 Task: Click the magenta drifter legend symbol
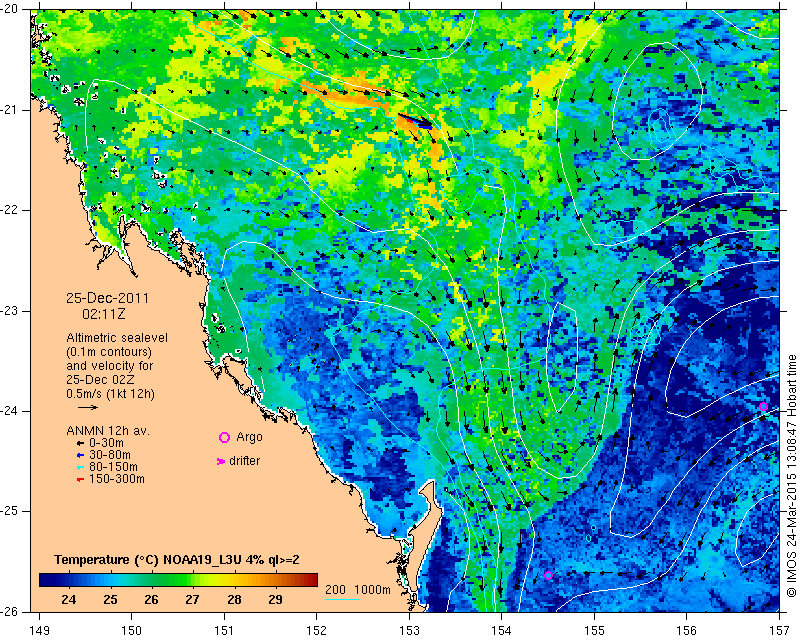[x=221, y=461]
